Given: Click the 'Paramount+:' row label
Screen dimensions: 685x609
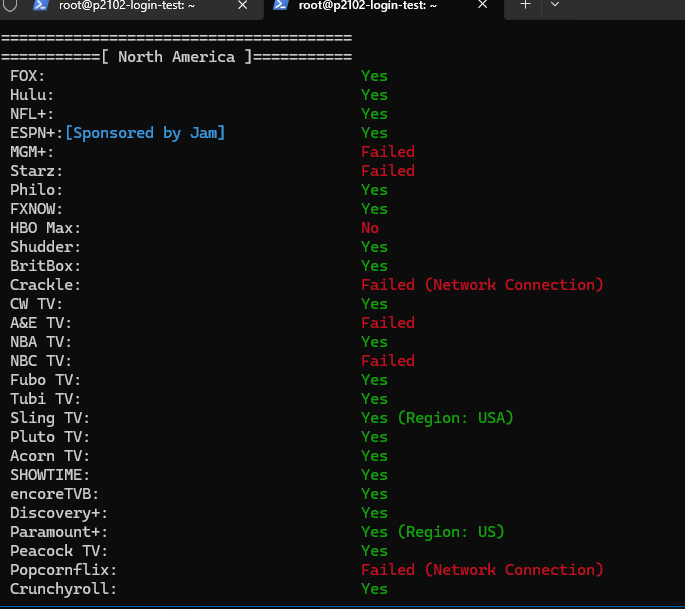Looking at the screenshot, I should tap(59, 532).
